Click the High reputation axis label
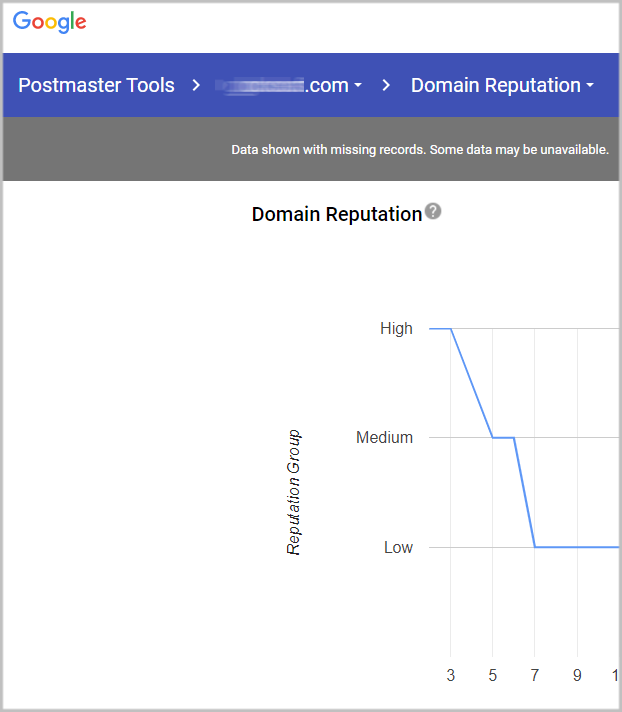This screenshot has height=712, width=622. click(396, 328)
